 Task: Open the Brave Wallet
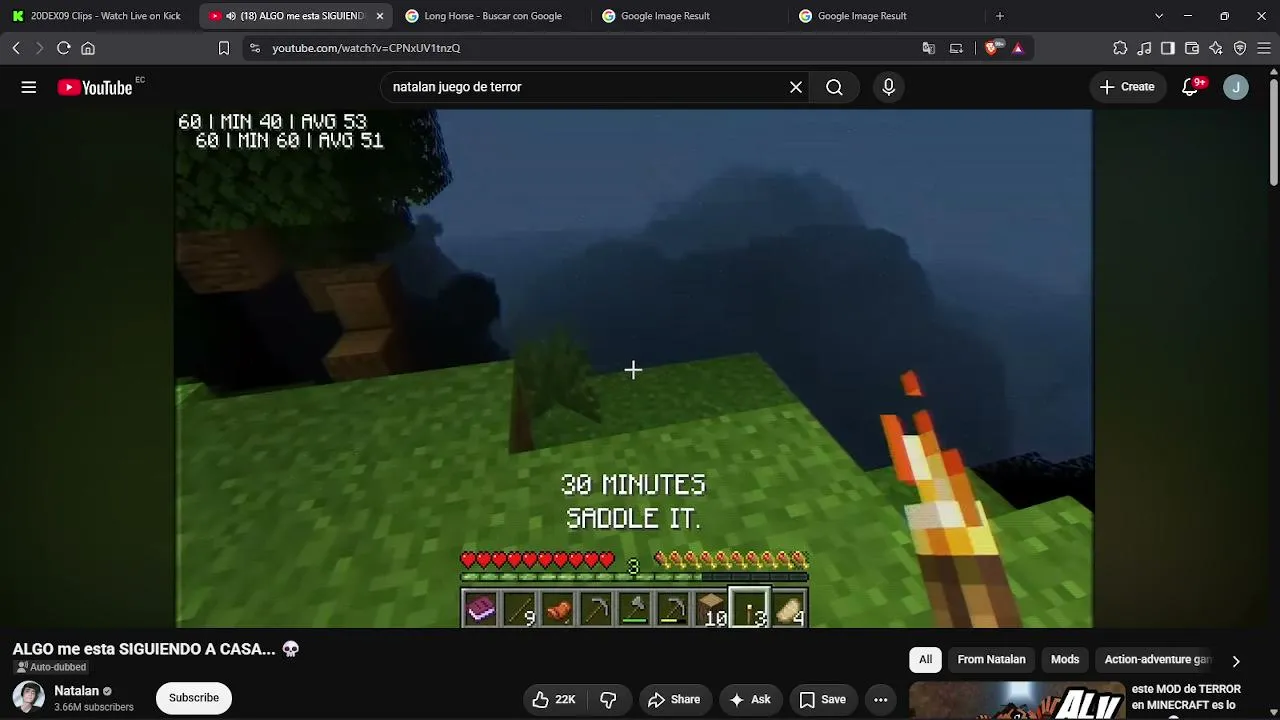point(1192,48)
